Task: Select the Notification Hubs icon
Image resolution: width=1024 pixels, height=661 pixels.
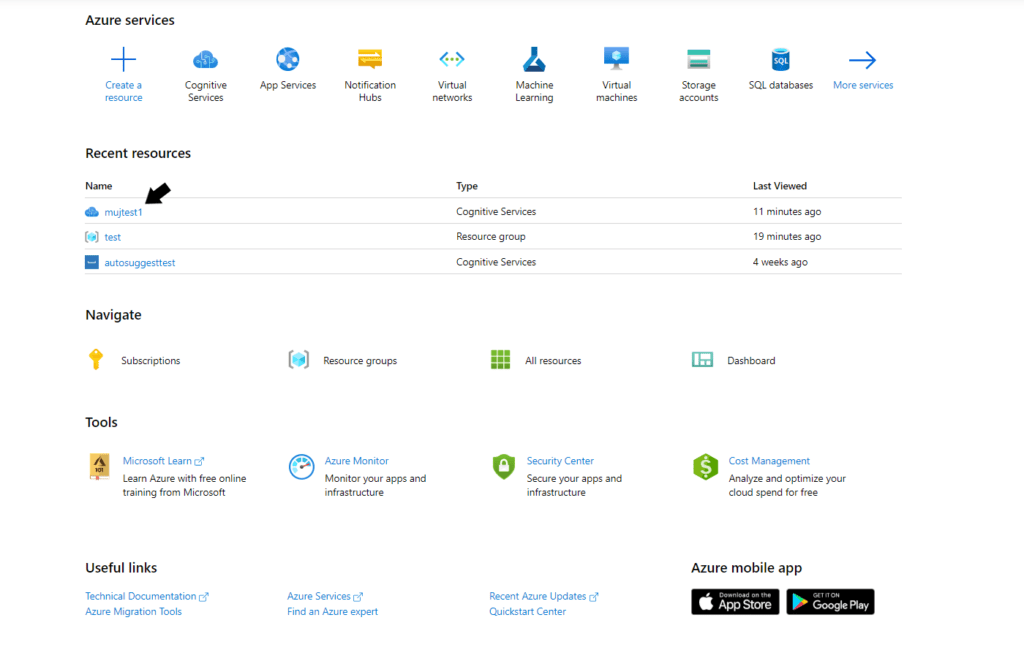Action: tap(370, 59)
